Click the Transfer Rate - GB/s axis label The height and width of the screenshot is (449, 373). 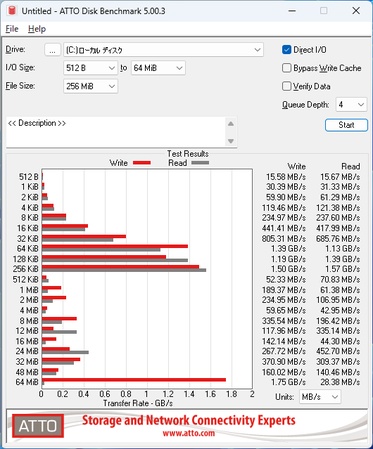tap(138, 403)
